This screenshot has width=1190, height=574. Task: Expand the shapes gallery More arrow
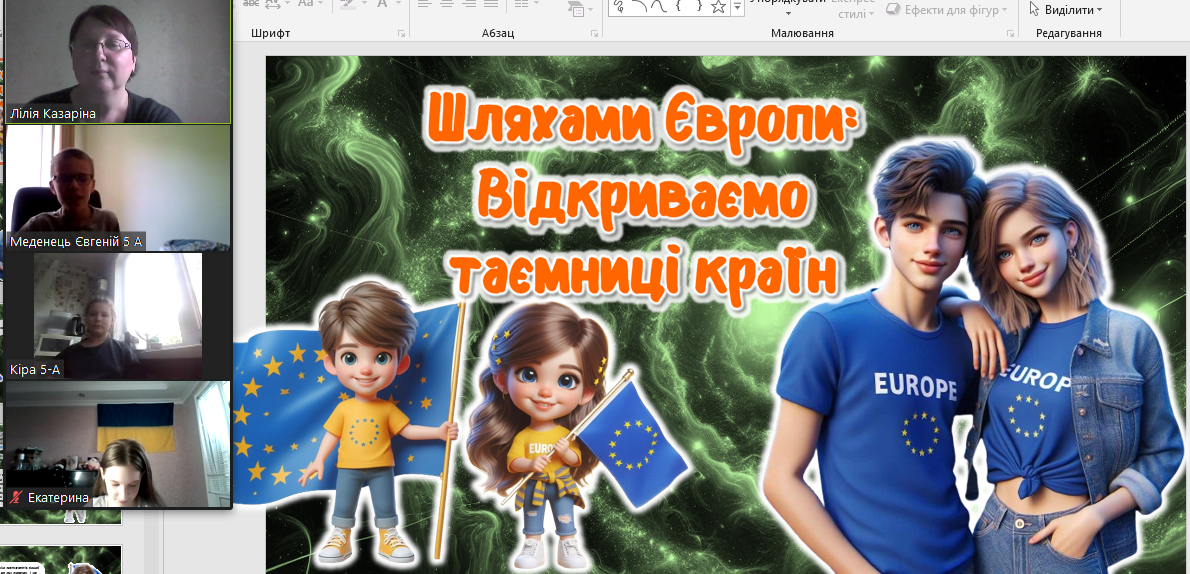click(738, 7)
